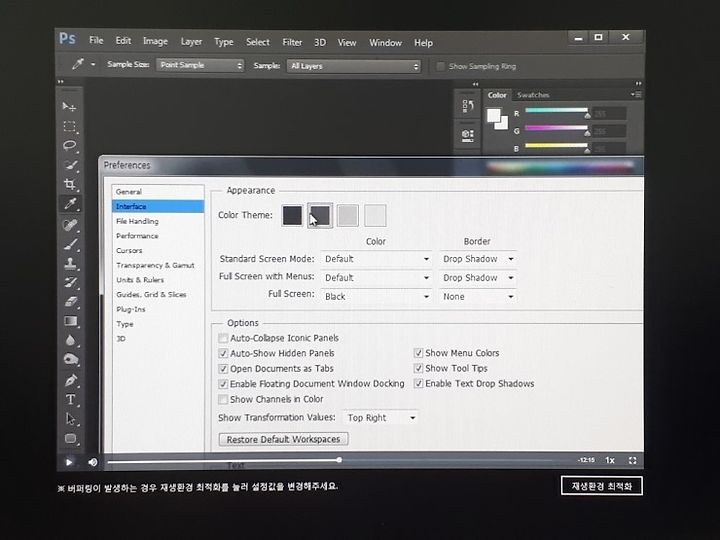This screenshot has height=540, width=720.
Task: Toggle Enable Text Drop Shadows checkbox
Action: pos(418,383)
